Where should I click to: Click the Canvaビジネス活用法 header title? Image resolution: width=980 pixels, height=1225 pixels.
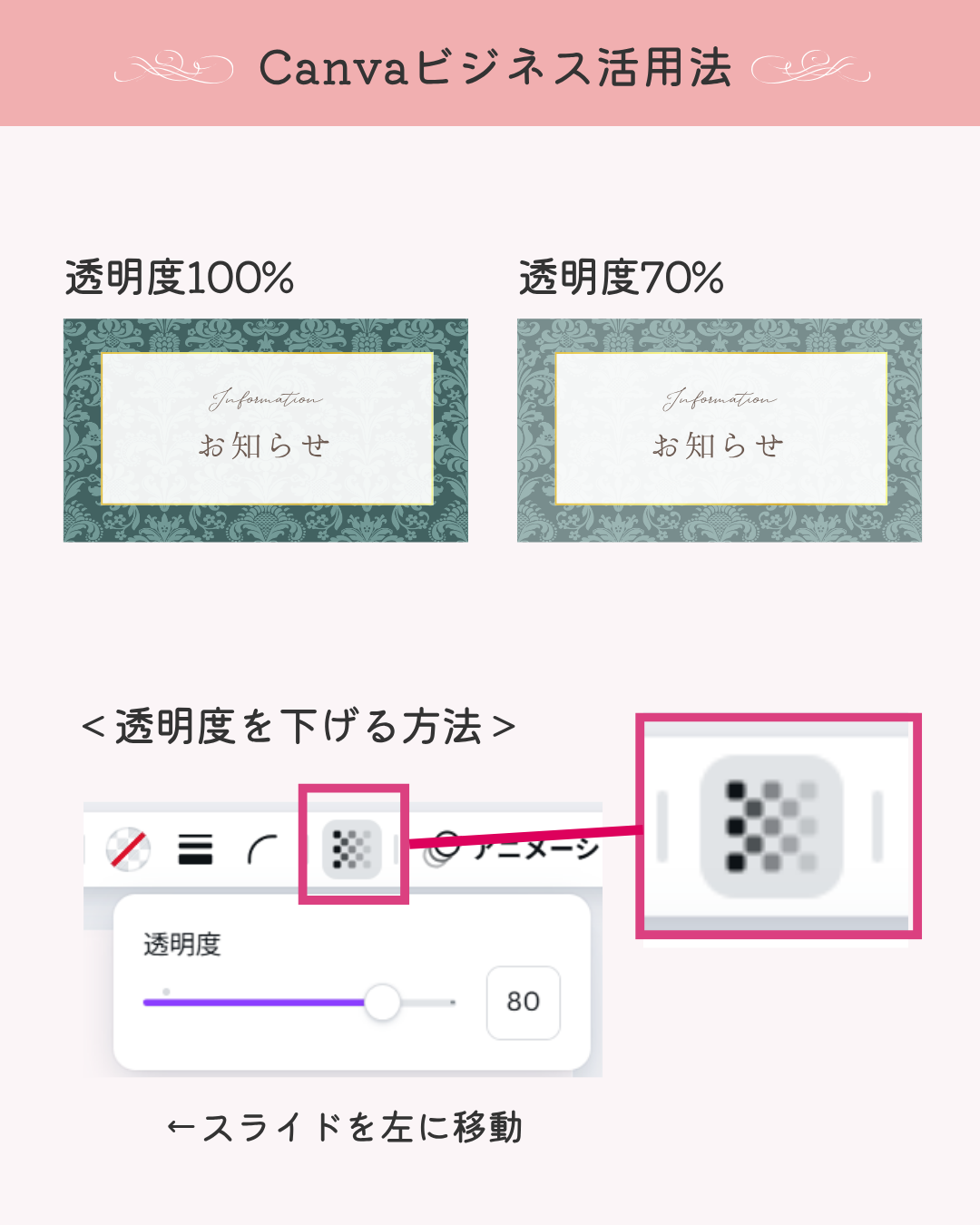(495, 68)
